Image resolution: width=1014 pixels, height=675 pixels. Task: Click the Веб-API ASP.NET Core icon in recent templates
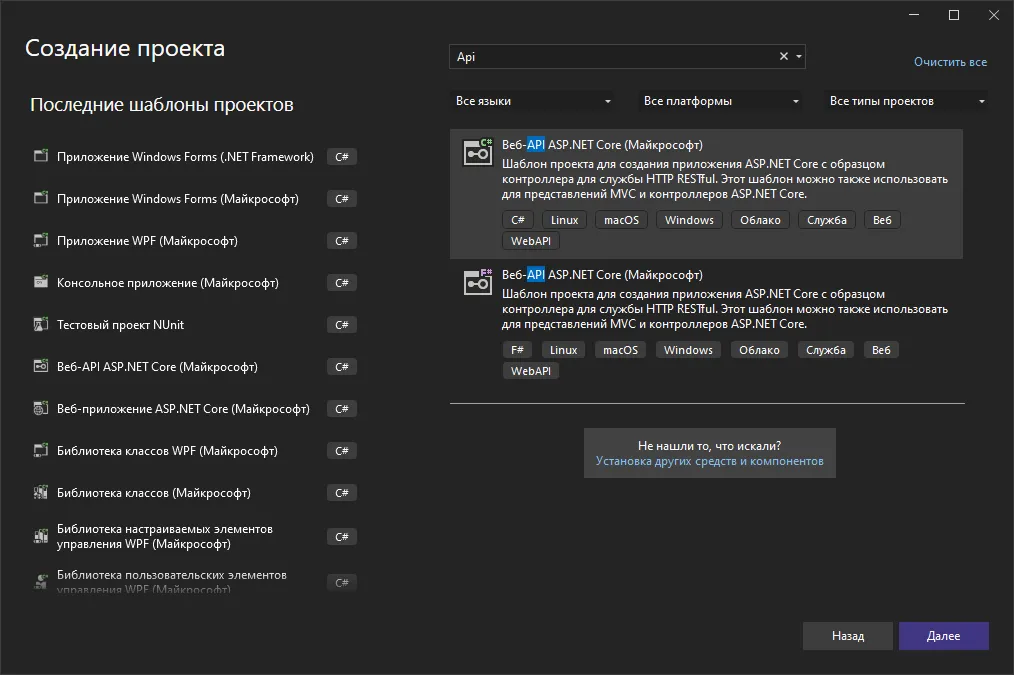click(41, 366)
